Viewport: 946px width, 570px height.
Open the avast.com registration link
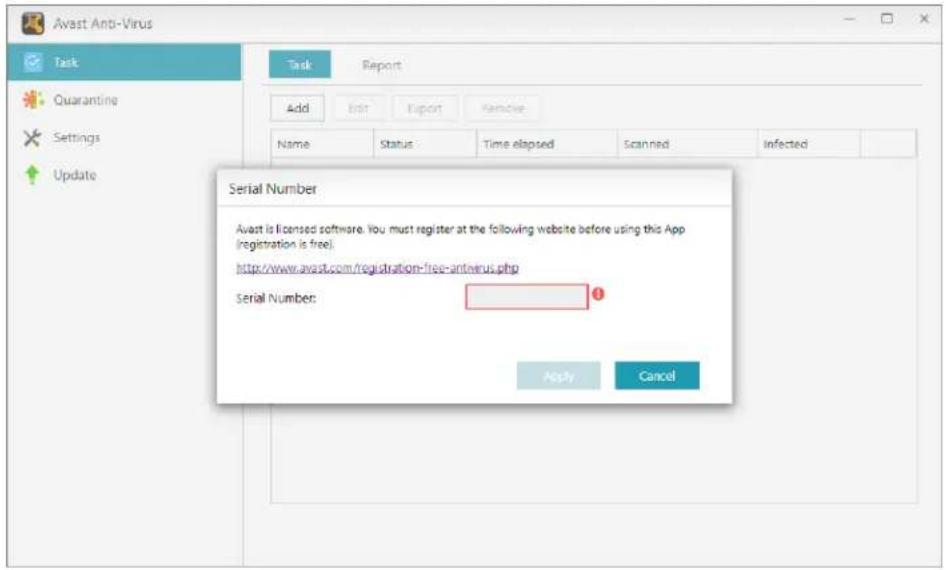377,268
